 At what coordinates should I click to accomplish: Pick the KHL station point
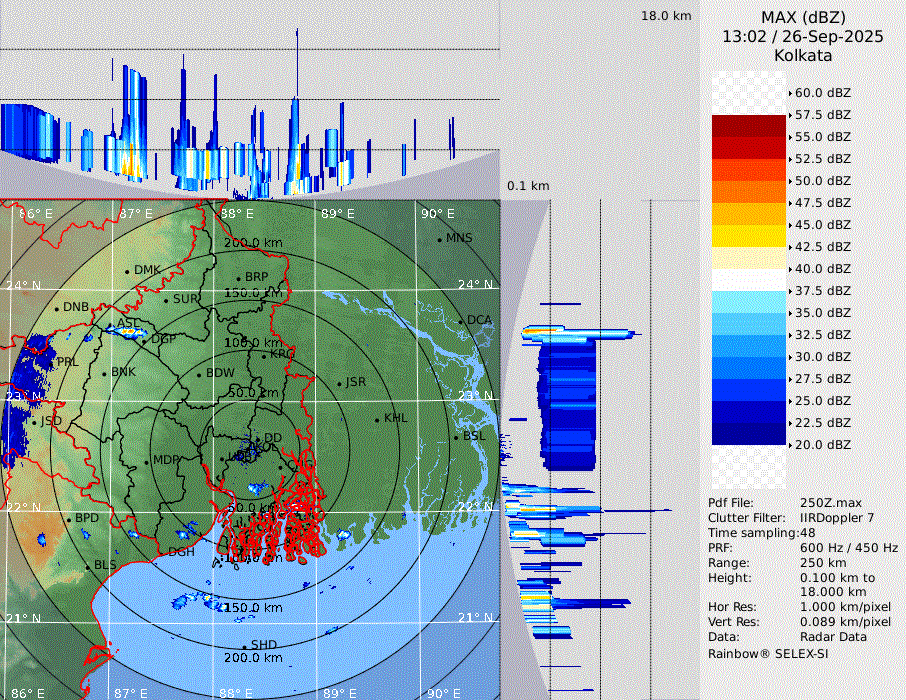click(377, 419)
